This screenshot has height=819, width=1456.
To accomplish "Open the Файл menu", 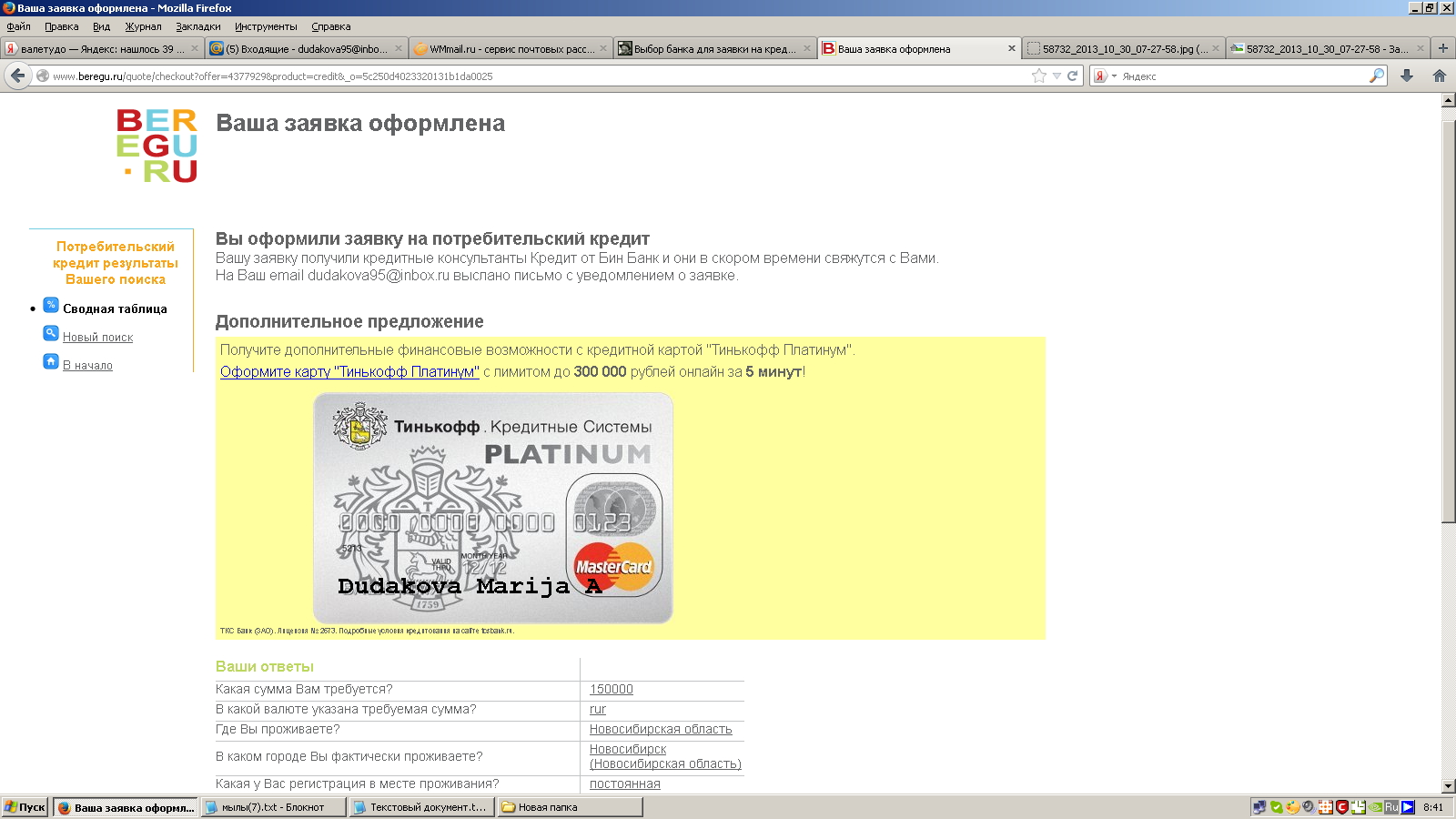I will 18,26.
